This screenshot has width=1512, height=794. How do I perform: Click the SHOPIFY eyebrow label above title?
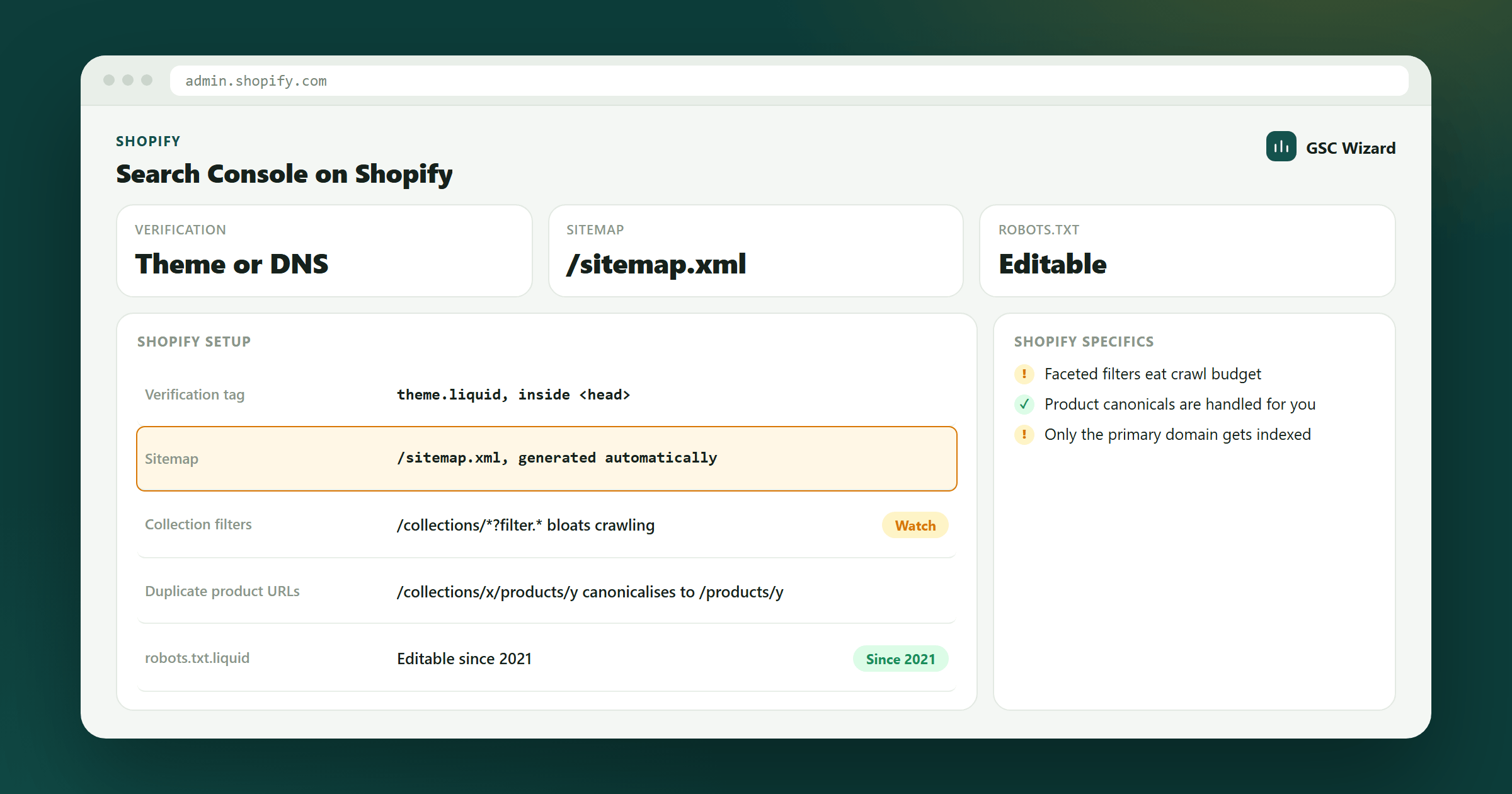tap(148, 141)
